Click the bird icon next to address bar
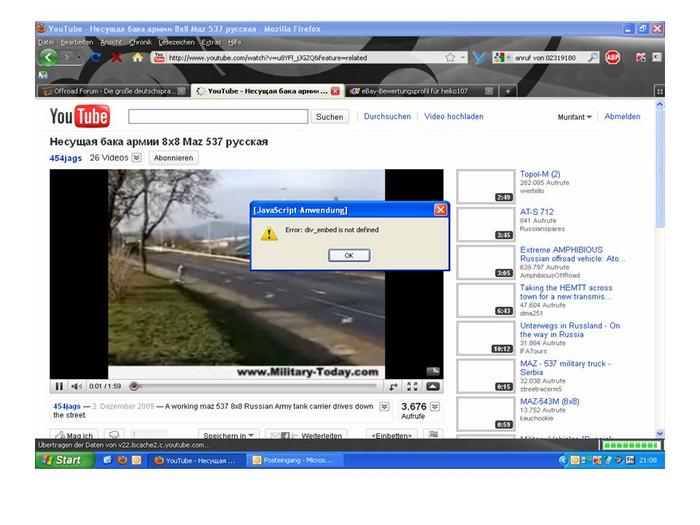Viewport: 700px width, 525px height. 479,58
